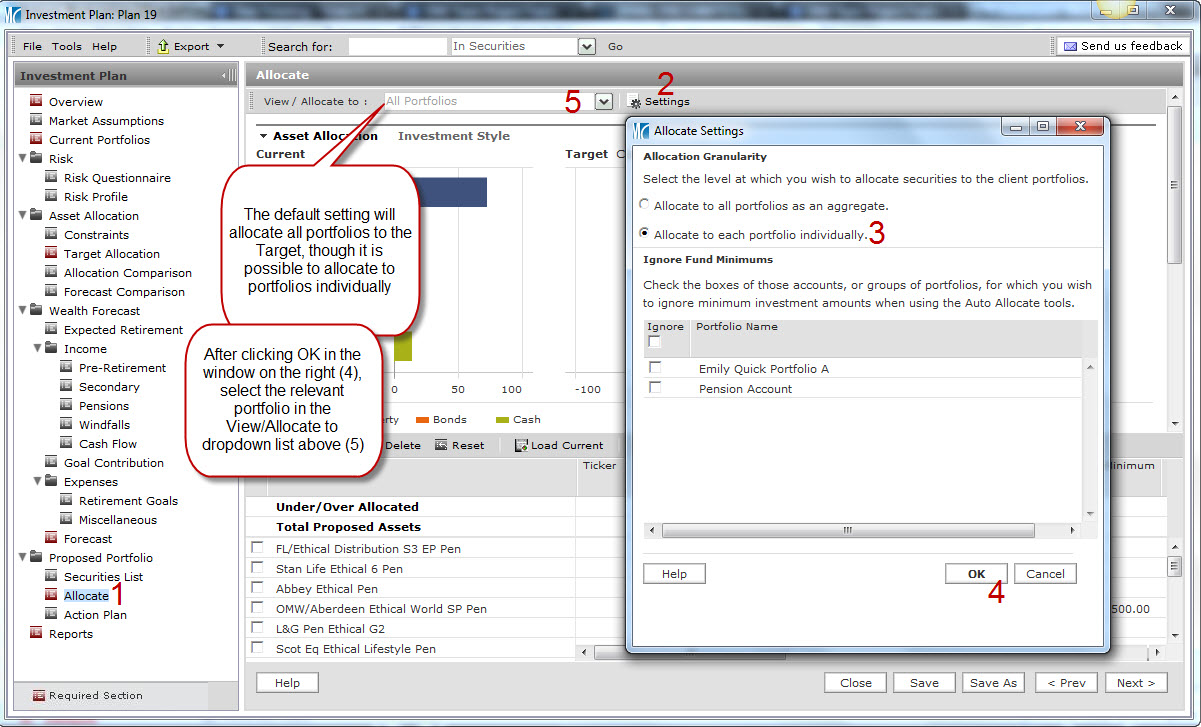Open the View / Allocate to dropdown
Viewport: 1201px width, 727px height.
(603, 101)
